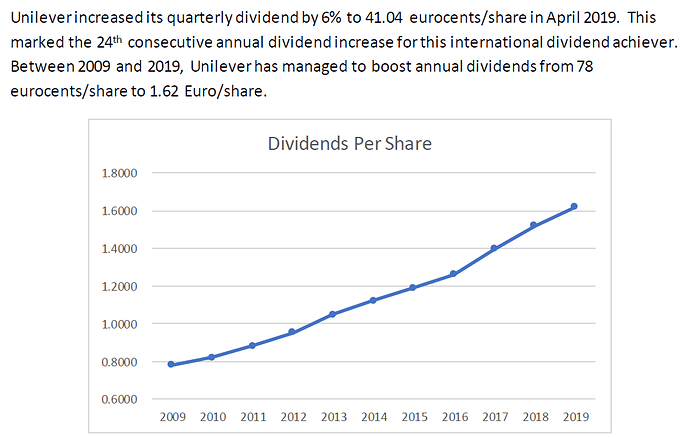Click the 2019 x-axis label

coord(576,416)
